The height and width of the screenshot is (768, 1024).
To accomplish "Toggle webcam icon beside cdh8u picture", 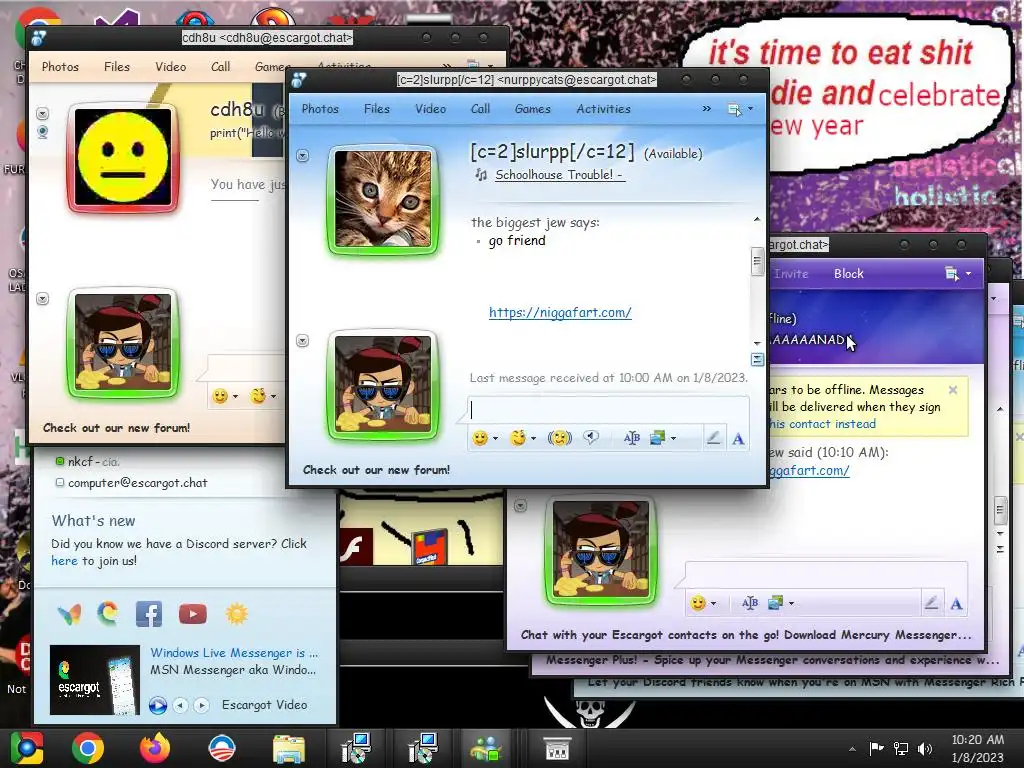I will [x=42, y=132].
